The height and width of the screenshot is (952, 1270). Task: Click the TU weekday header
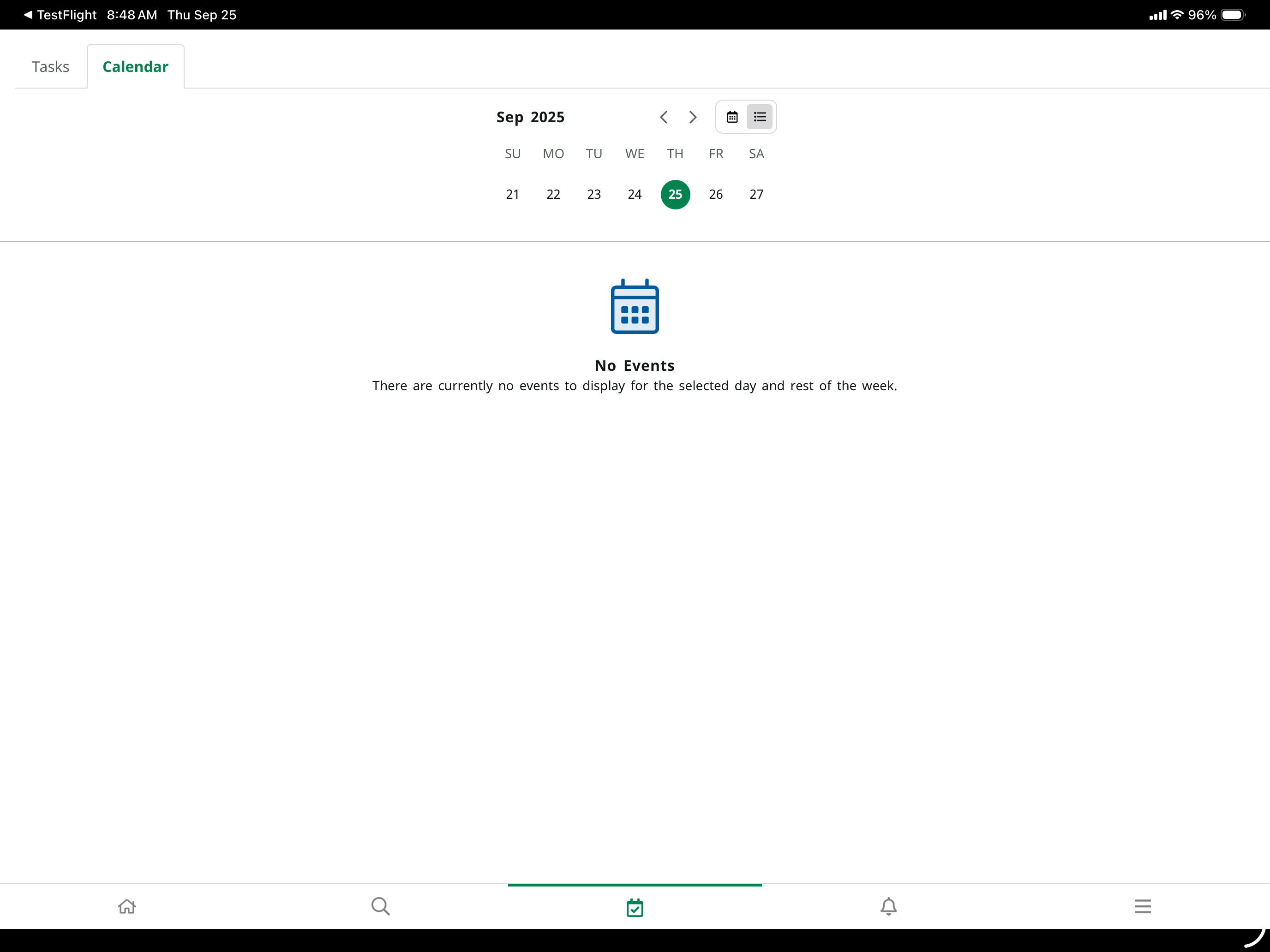(x=594, y=154)
